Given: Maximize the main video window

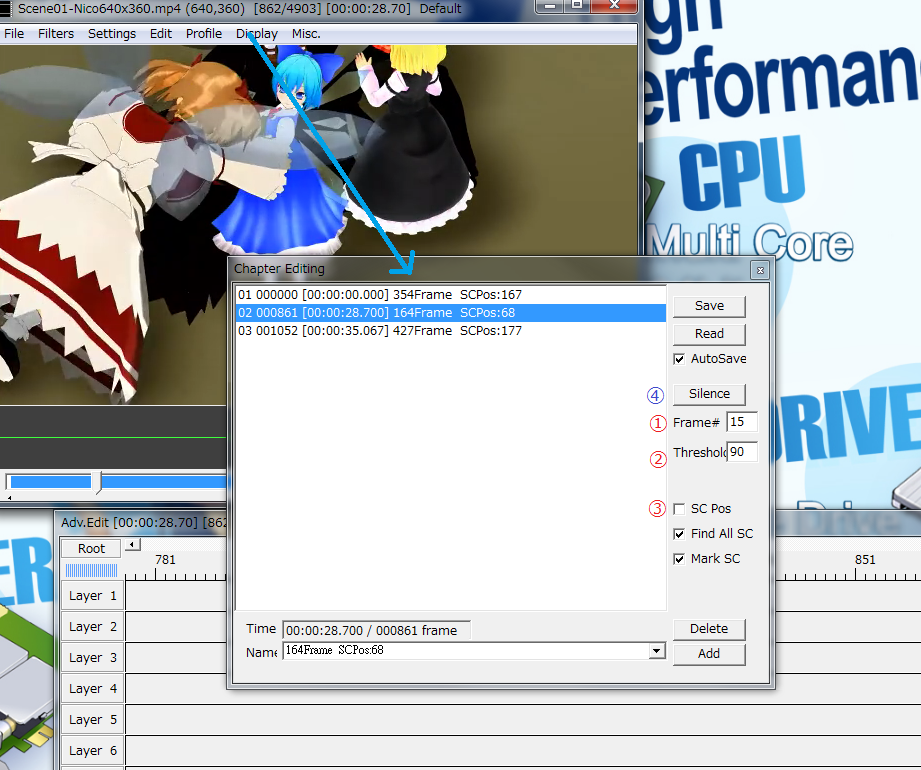Looking at the screenshot, I should tap(577, 6).
